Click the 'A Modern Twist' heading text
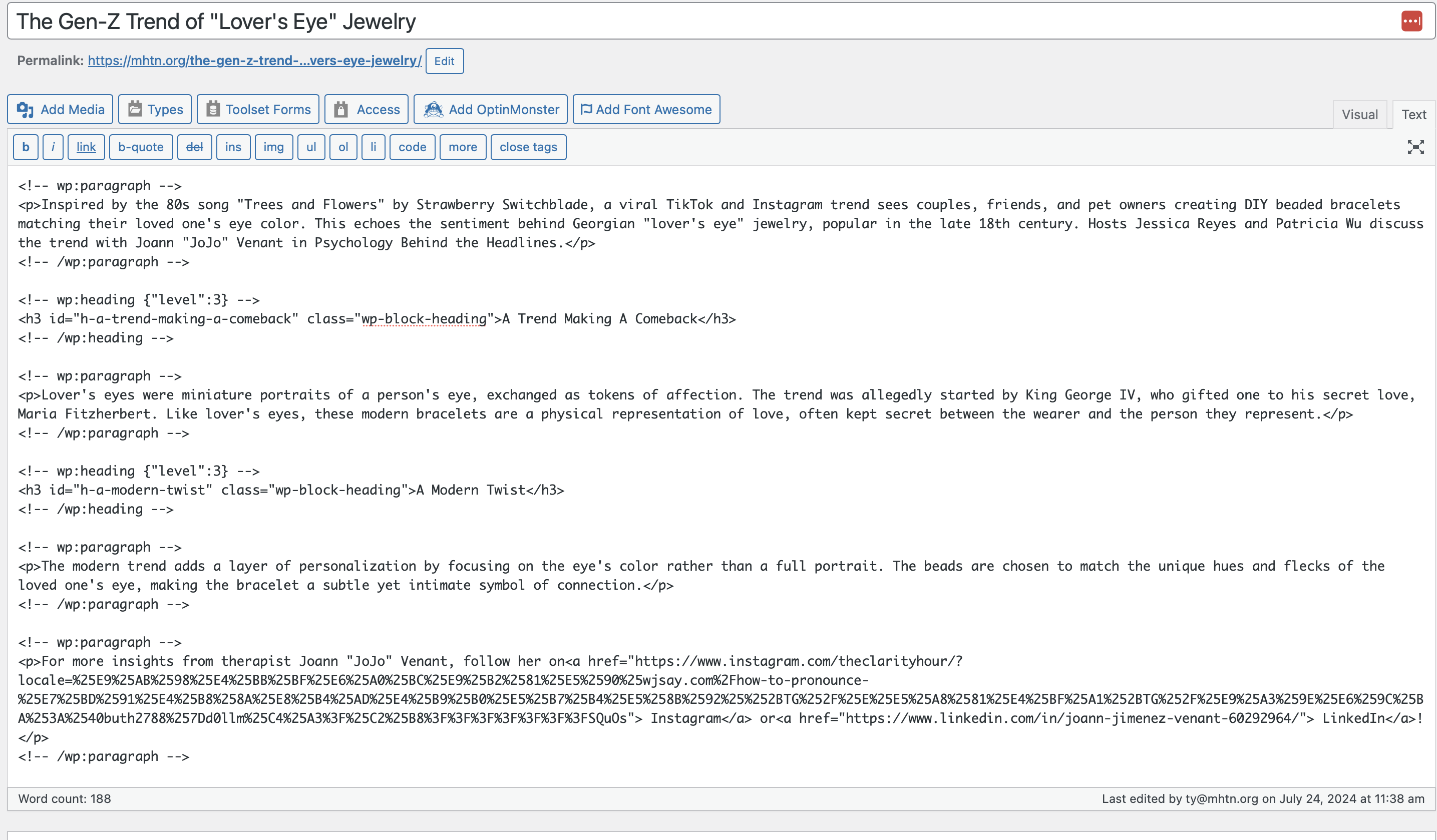The image size is (1437, 840). [471, 490]
